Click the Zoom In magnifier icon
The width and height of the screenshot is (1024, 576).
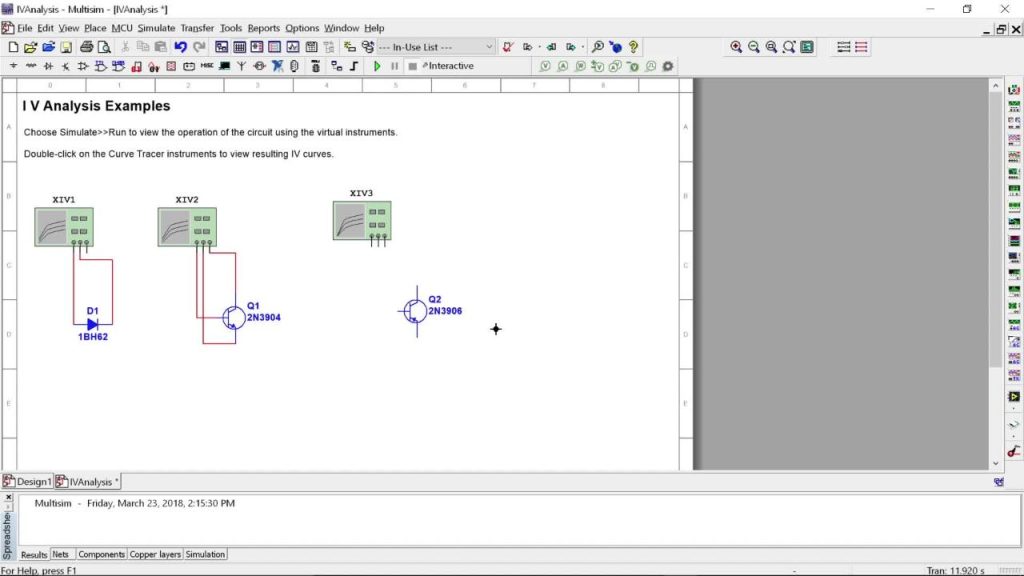tap(736, 47)
